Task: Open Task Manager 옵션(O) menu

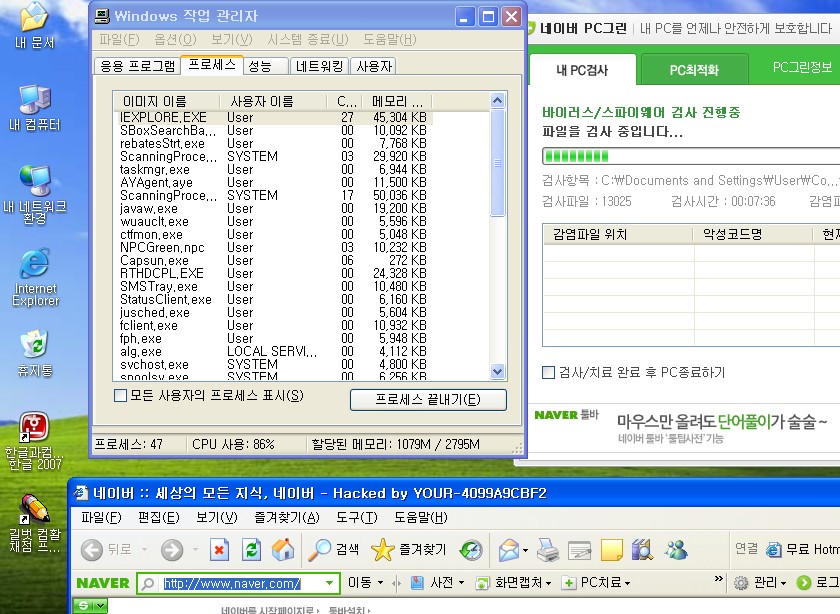Action: [x=175, y=40]
